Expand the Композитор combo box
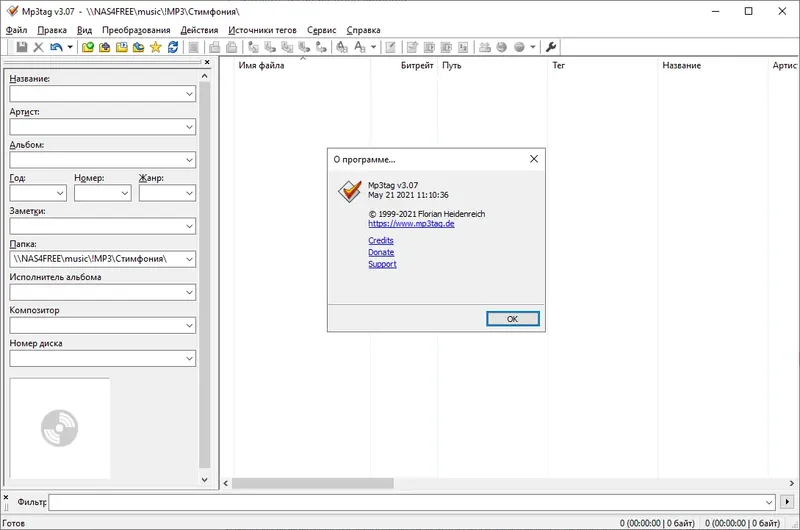 [x=189, y=325]
